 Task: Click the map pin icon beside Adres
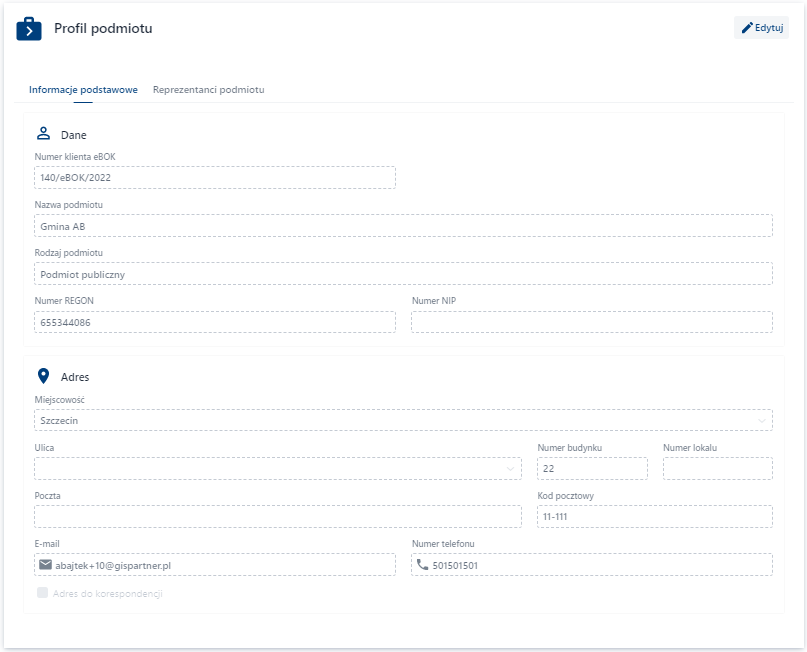(x=43, y=376)
